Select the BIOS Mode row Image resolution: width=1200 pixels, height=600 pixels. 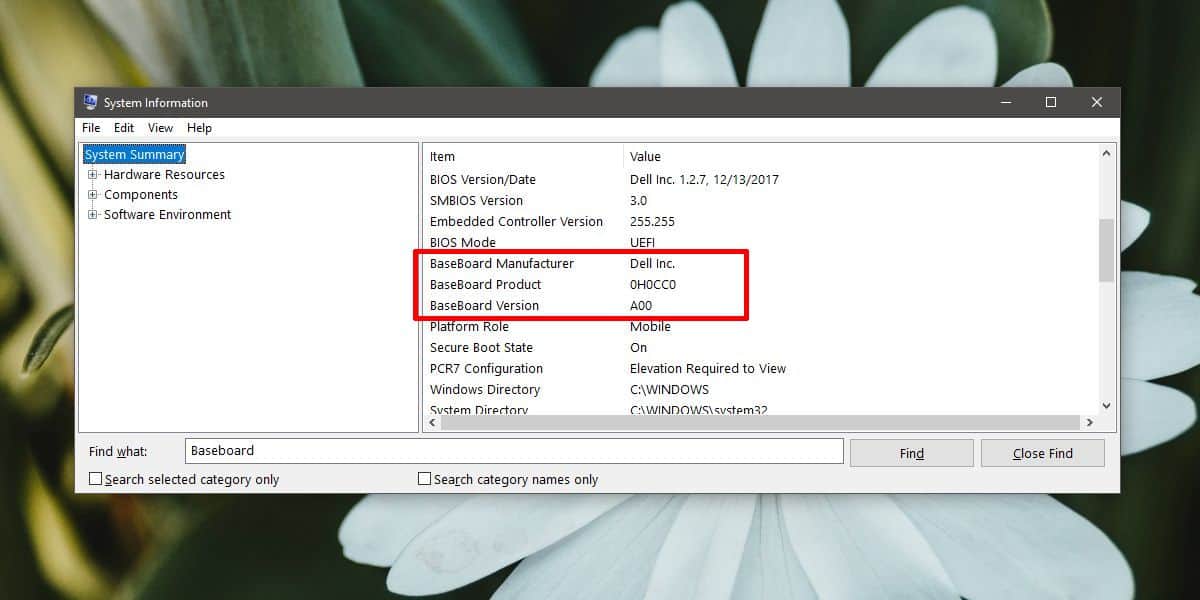pyautogui.click(x=760, y=243)
